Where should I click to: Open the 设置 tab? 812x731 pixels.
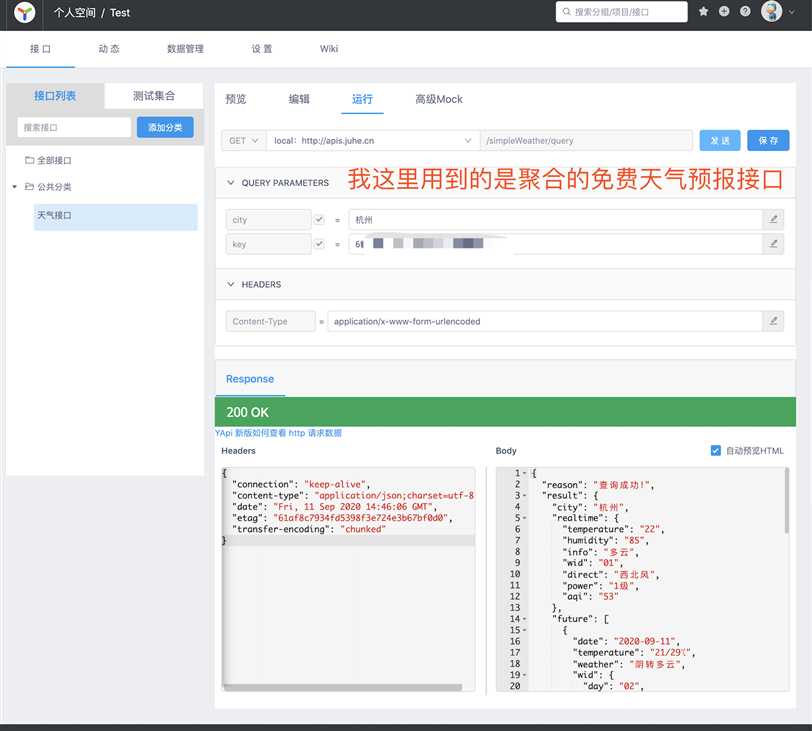(x=262, y=49)
